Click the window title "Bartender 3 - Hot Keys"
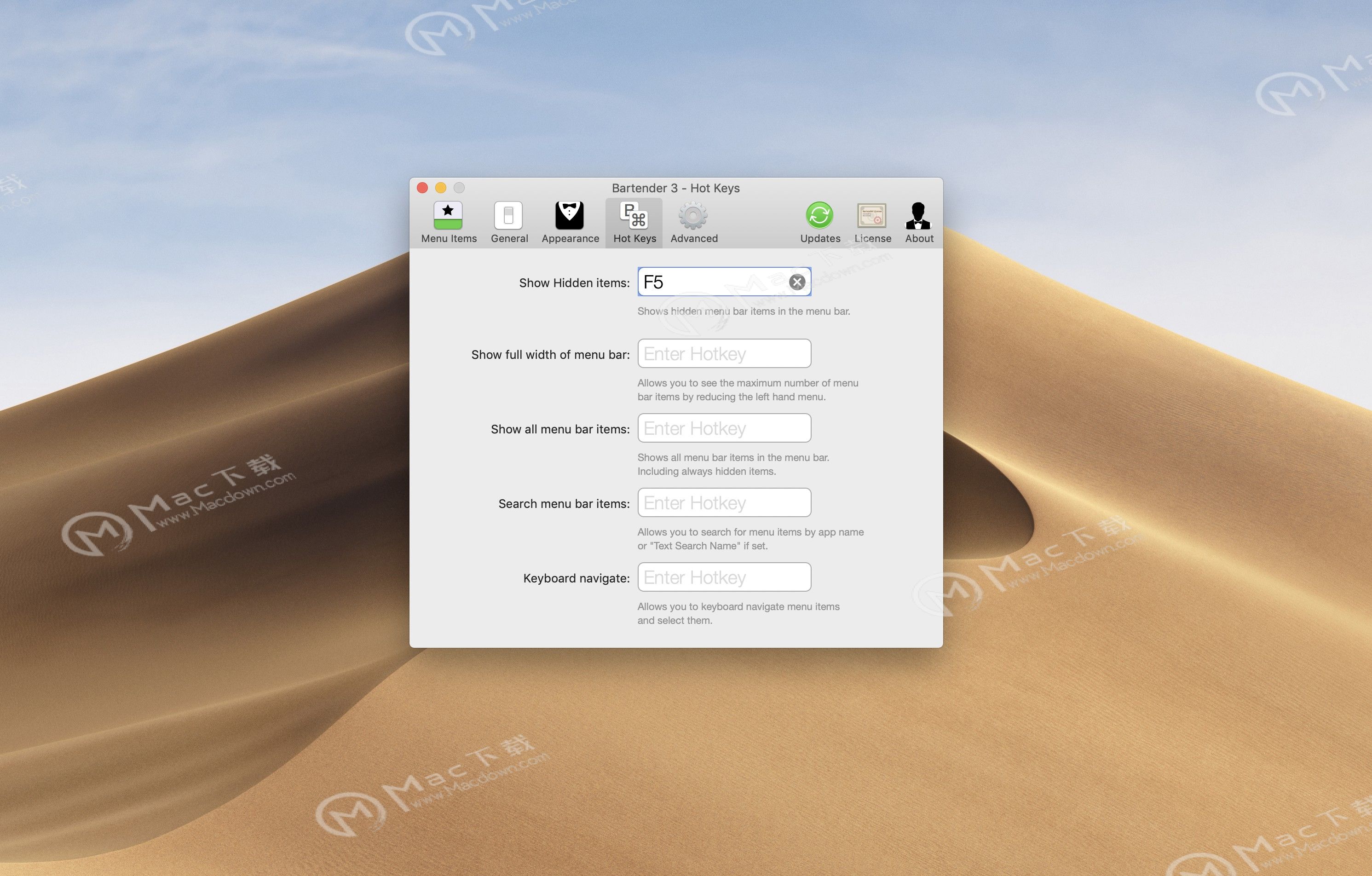This screenshot has height=876, width=1372. point(675,188)
